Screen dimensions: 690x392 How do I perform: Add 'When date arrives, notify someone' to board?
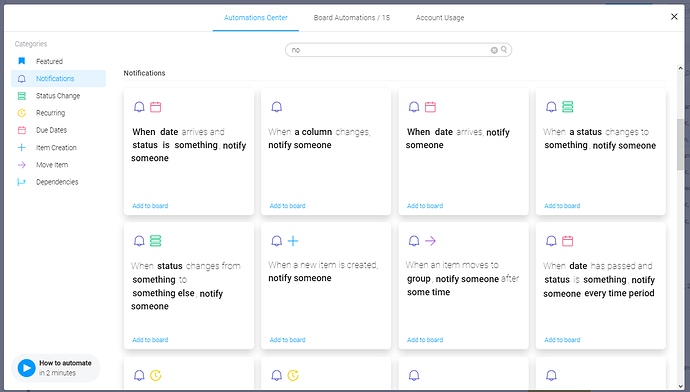pos(425,206)
